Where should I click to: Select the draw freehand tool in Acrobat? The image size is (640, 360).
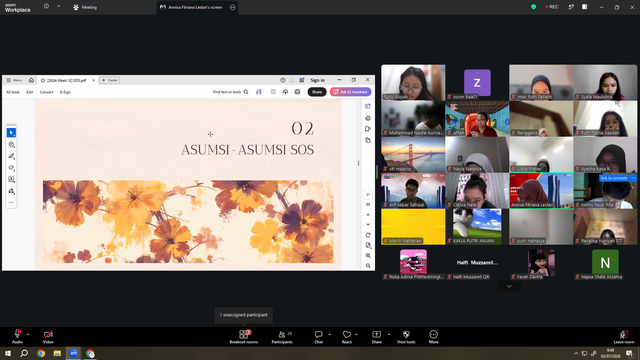(x=11, y=168)
